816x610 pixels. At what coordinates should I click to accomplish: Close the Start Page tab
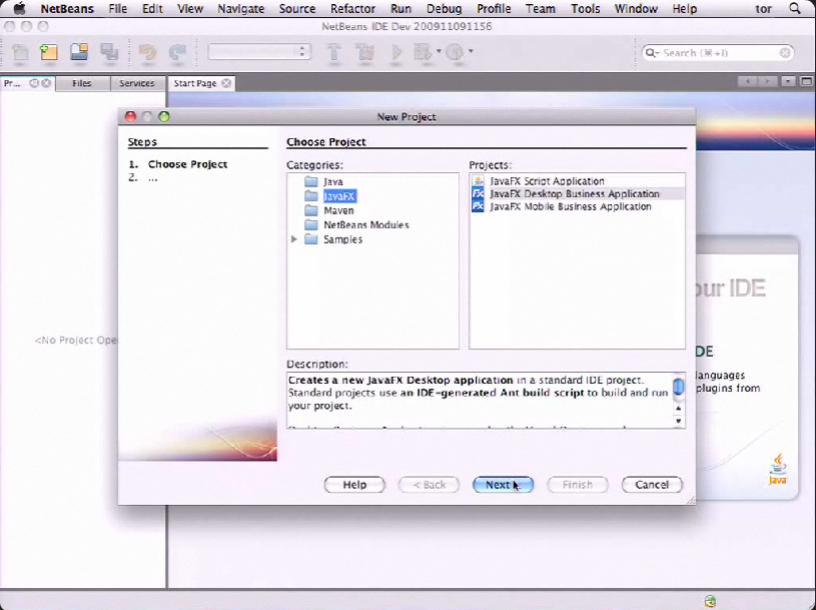(x=226, y=83)
